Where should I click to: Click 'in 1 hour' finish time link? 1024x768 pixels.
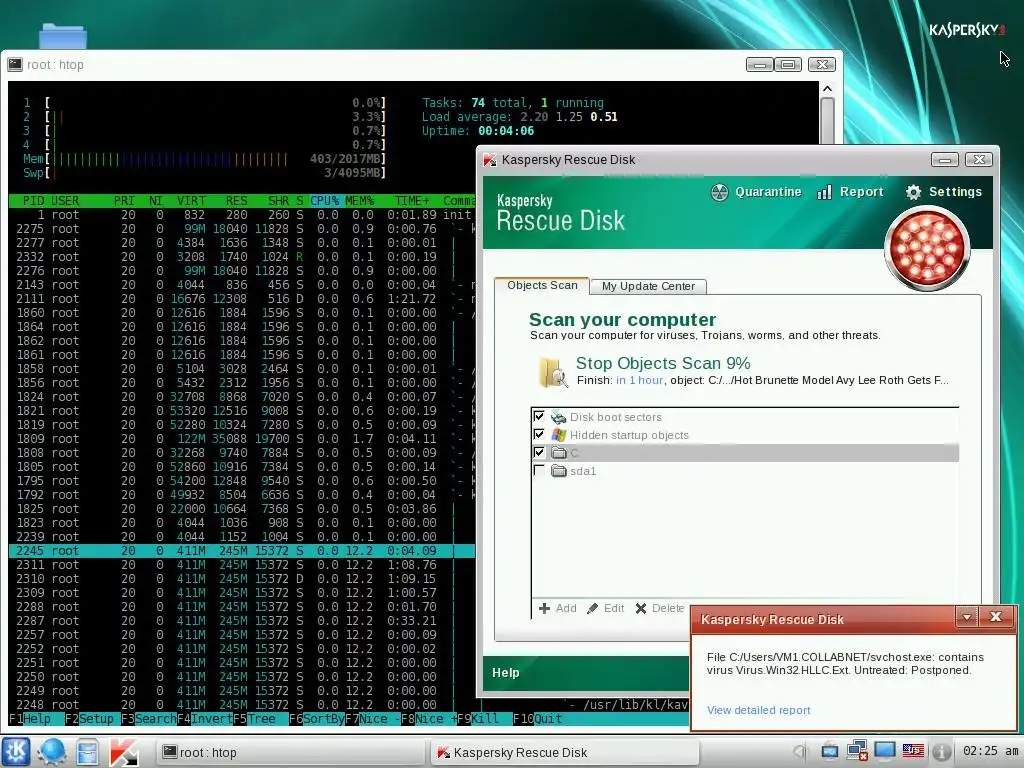coord(639,380)
